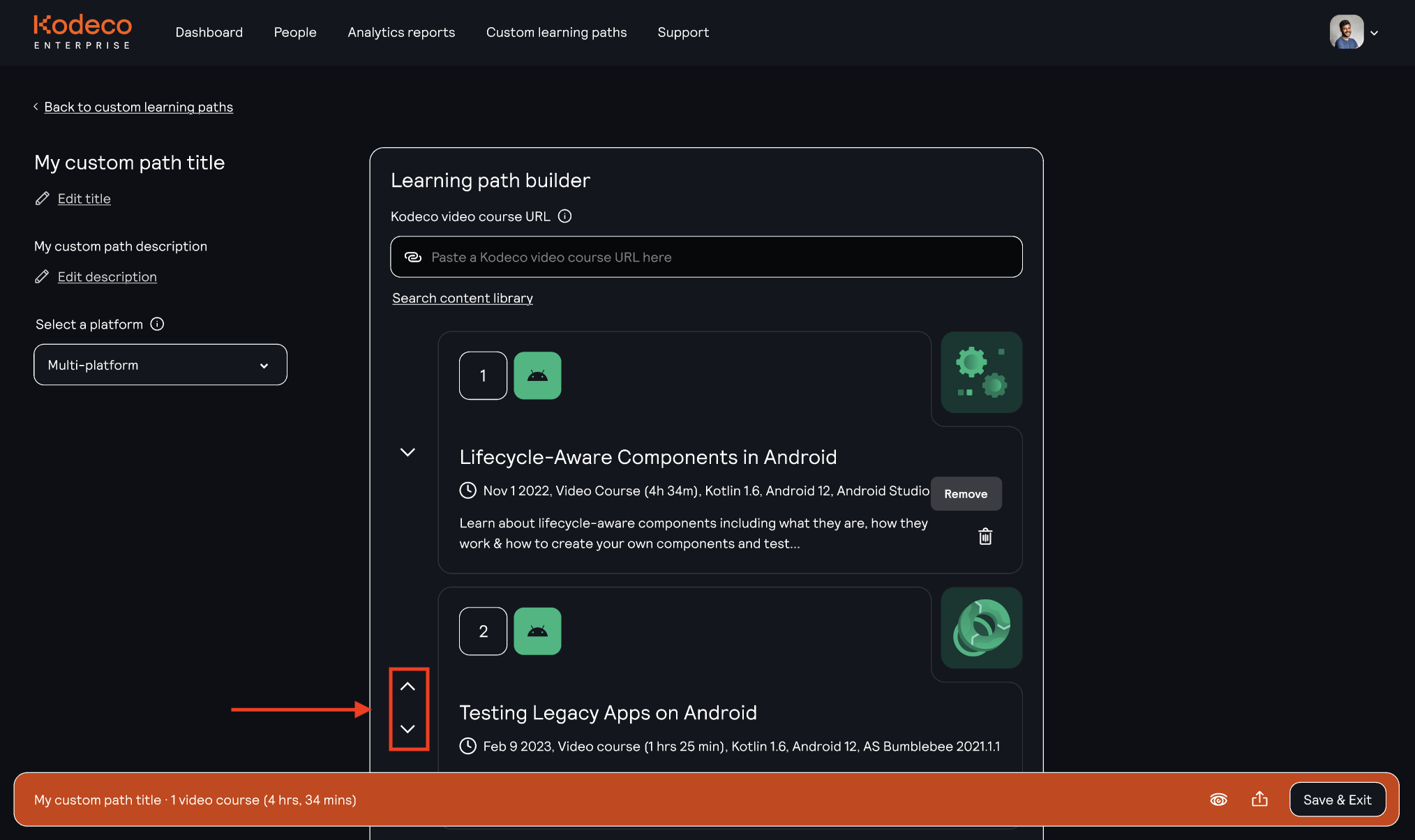Click My custom path description text
Viewport: 1415px width, 840px height.
coord(121,246)
